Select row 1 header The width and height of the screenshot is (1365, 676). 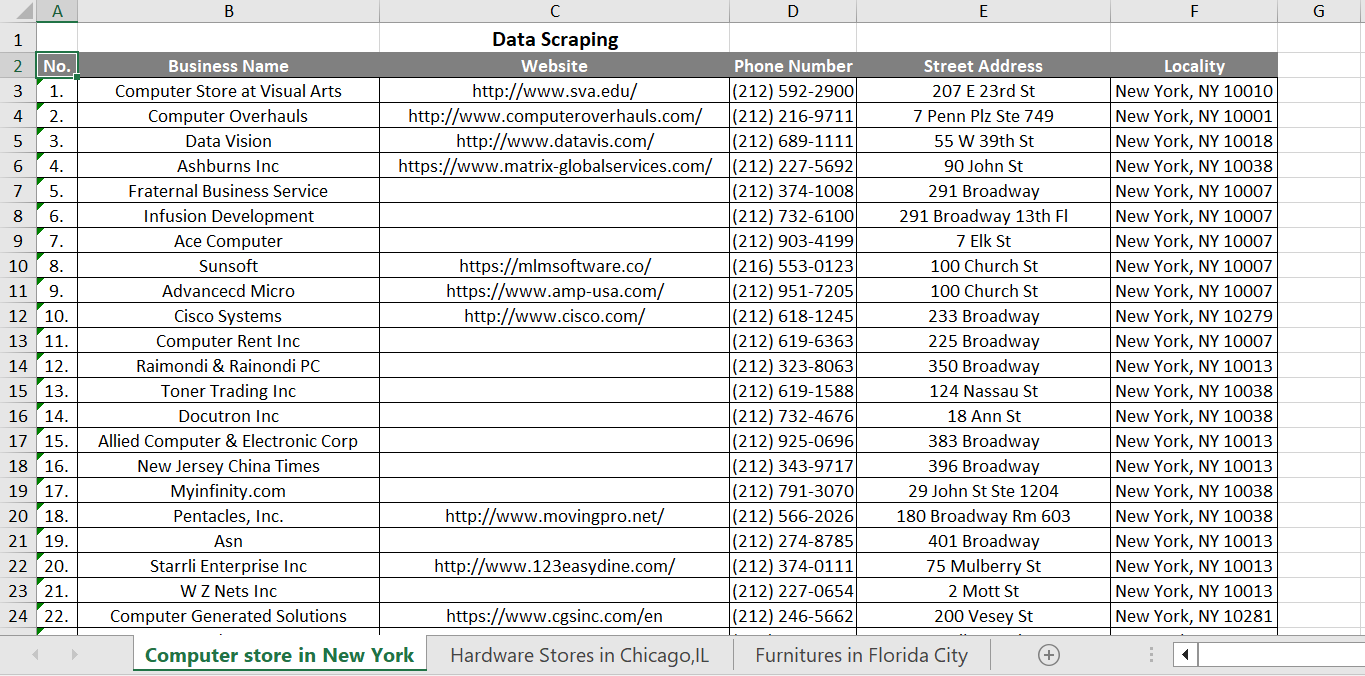pos(18,40)
